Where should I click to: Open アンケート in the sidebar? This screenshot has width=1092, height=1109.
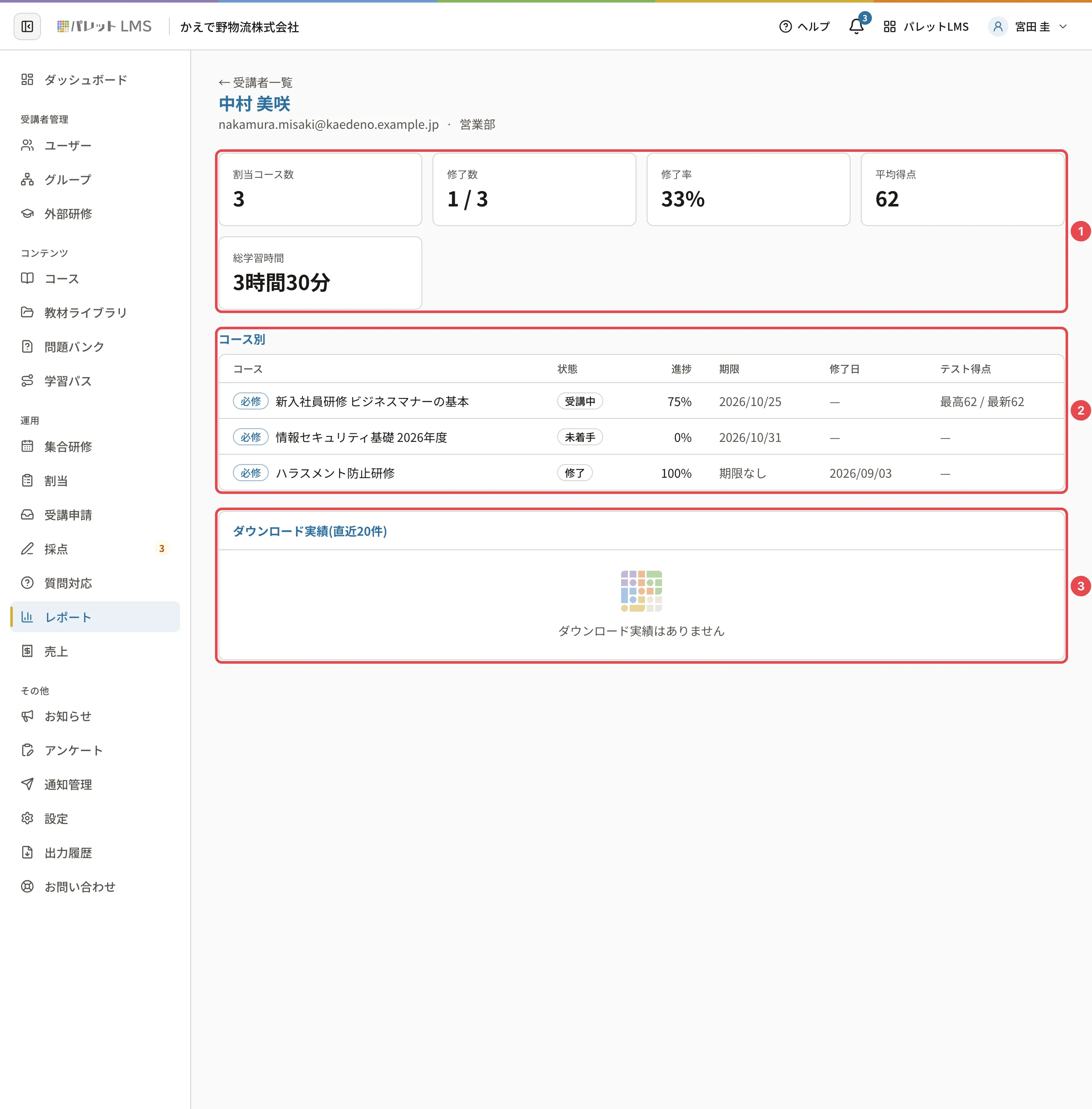tap(95, 751)
